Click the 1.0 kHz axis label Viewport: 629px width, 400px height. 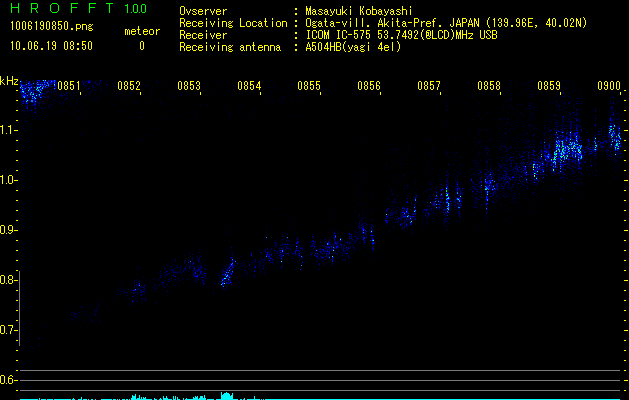[x=8, y=180]
